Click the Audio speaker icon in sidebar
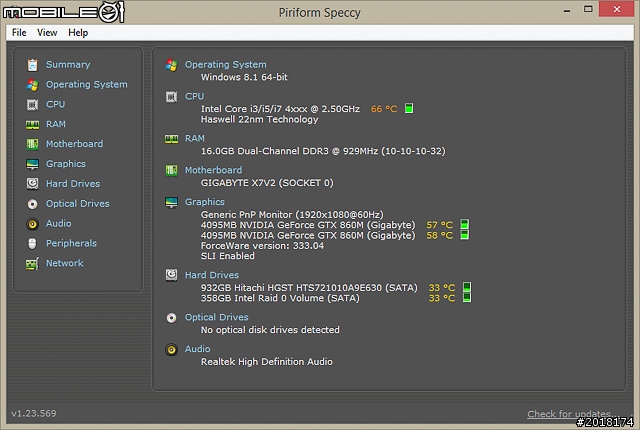 pos(33,224)
